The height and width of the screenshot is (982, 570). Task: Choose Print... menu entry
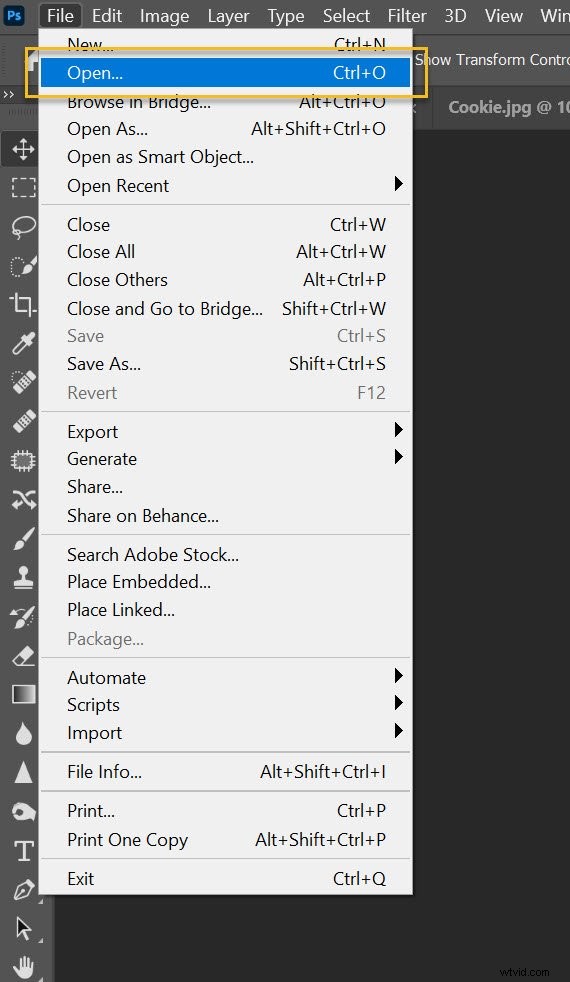click(225, 811)
